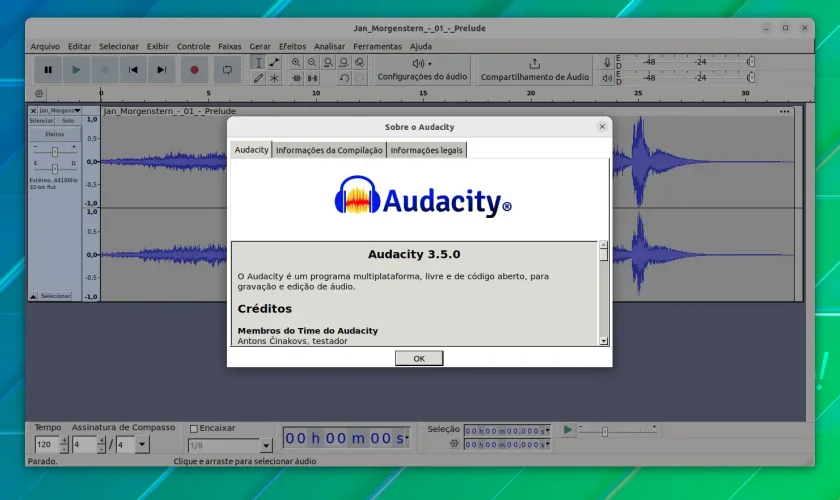The image size is (840, 500).
Task: Open the Analisar menu
Action: (x=329, y=47)
